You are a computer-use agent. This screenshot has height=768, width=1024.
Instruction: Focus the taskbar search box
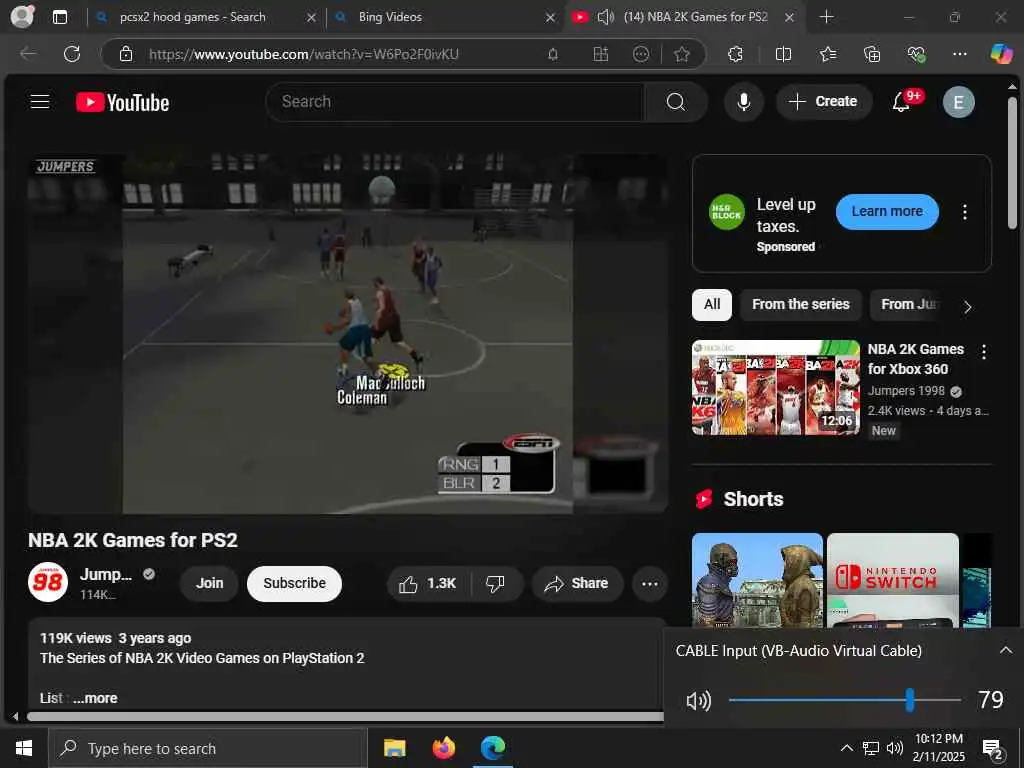coord(208,748)
